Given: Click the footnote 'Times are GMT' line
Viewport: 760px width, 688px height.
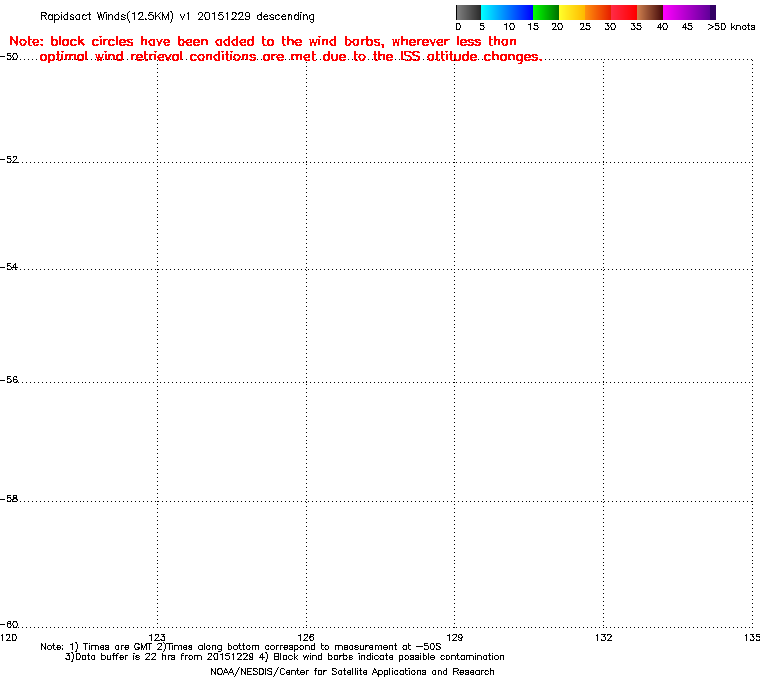Looking at the screenshot, I should coord(241,647).
